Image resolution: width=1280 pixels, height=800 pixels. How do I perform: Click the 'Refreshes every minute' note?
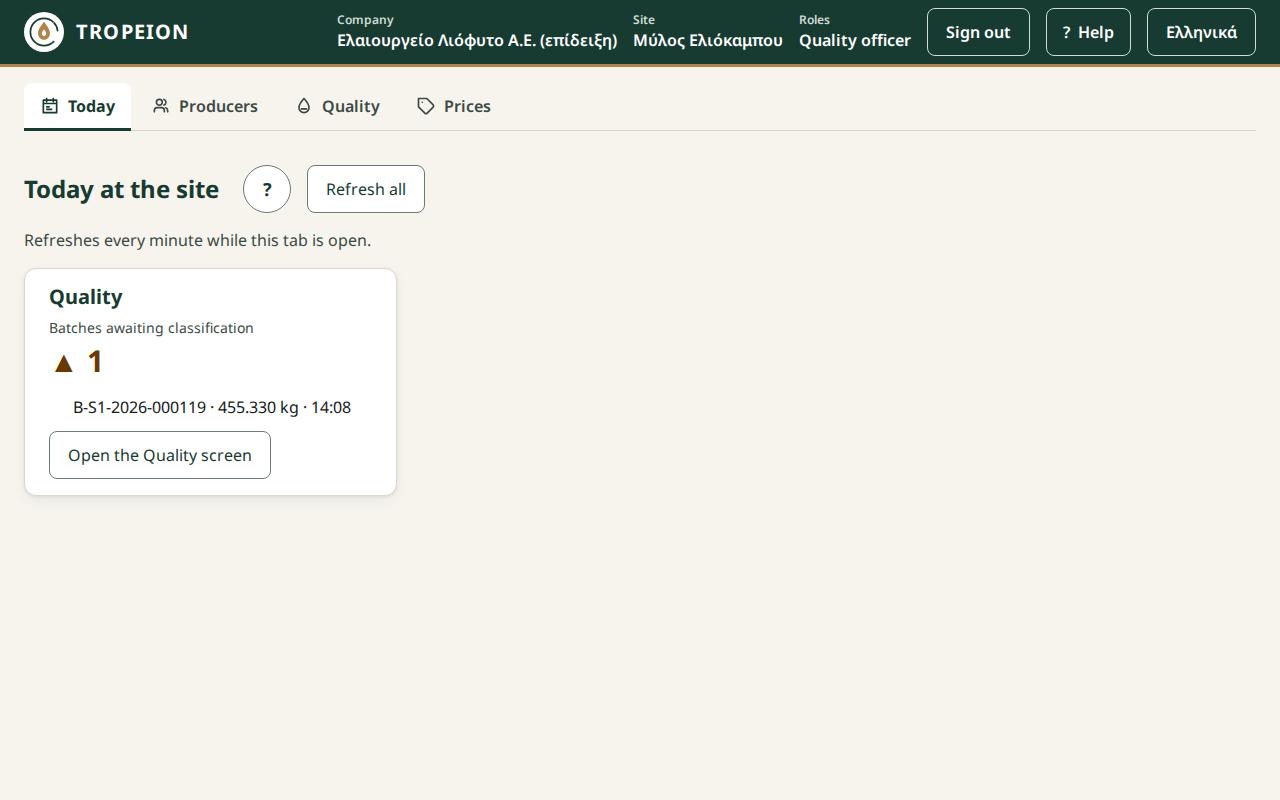(197, 240)
